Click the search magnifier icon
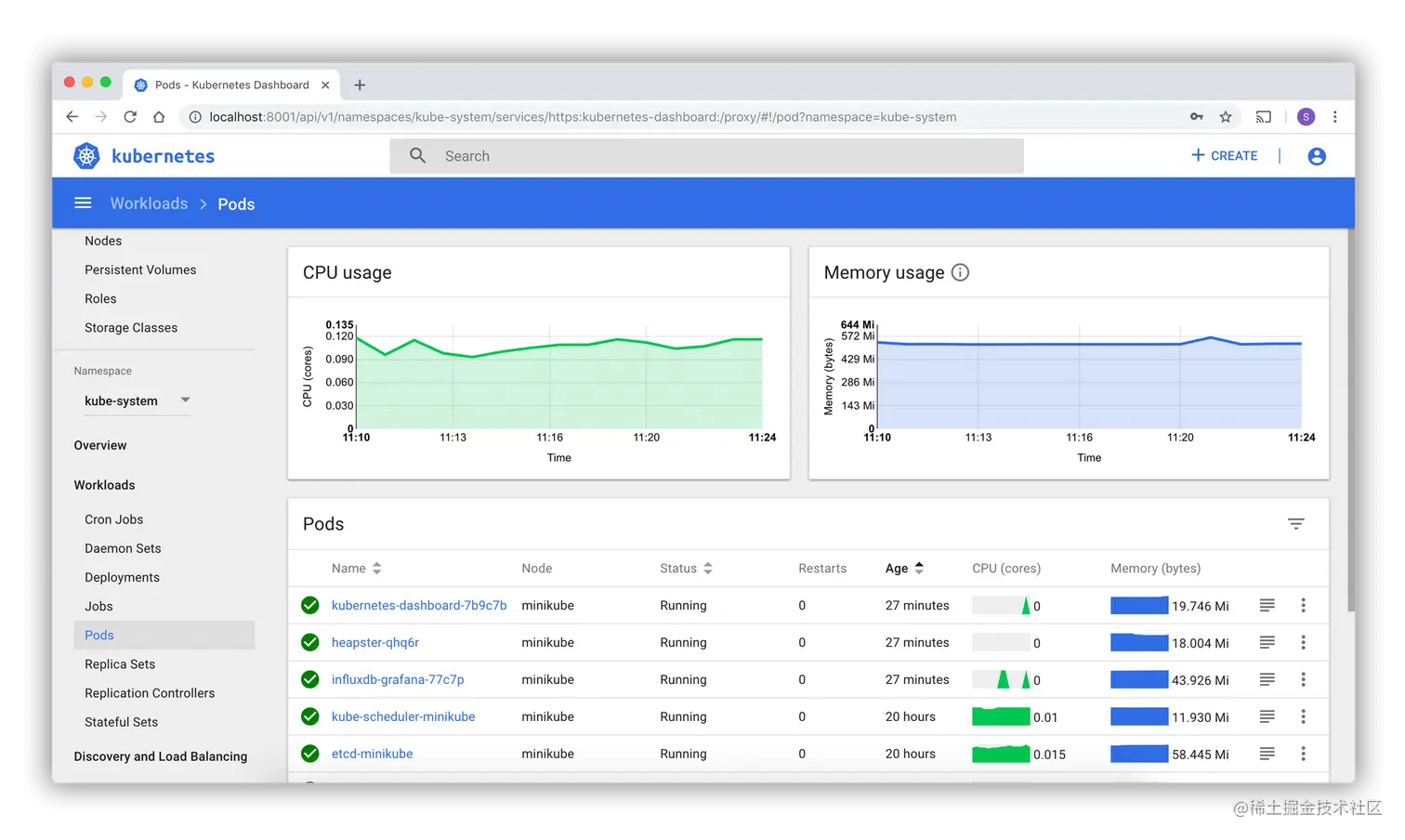This screenshot has width=1405, height=840. 417,155
